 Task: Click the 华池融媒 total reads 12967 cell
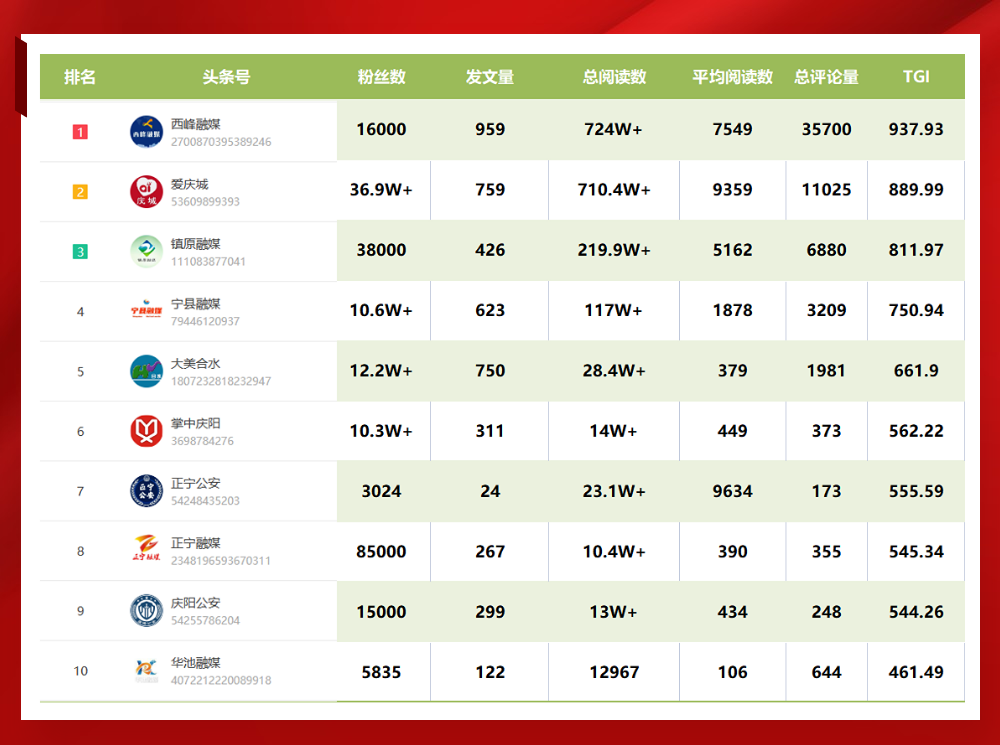pos(614,672)
